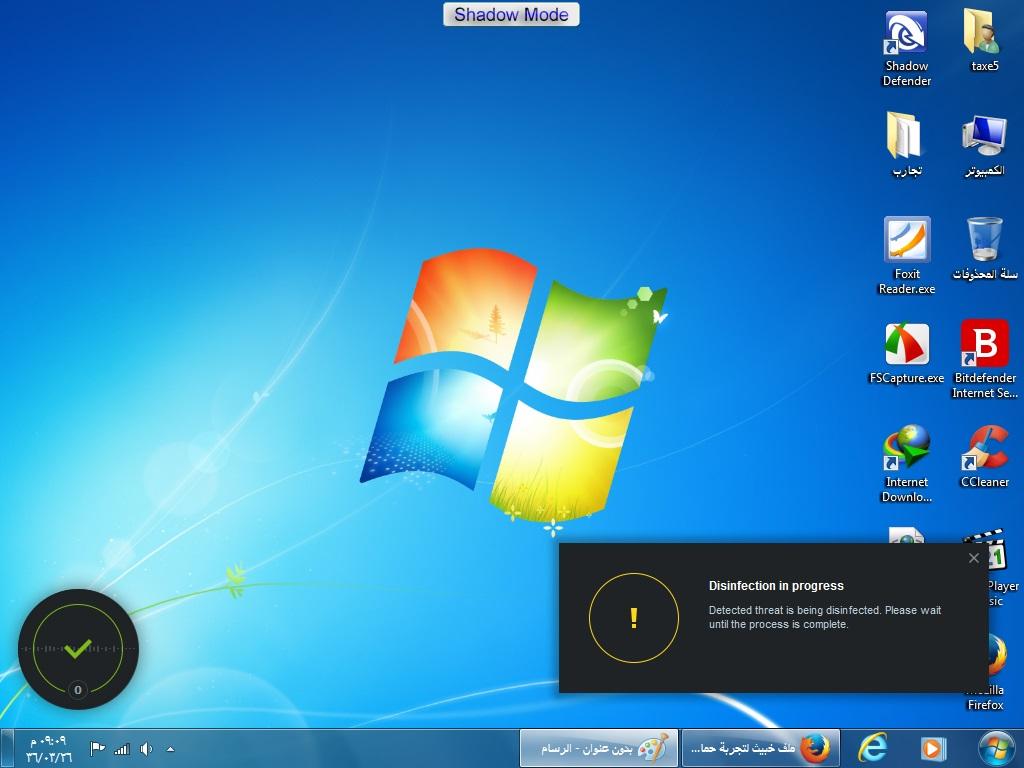
Task: Open the الكمبيوتر (Computer) desktop icon
Action: (x=984, y=145)
